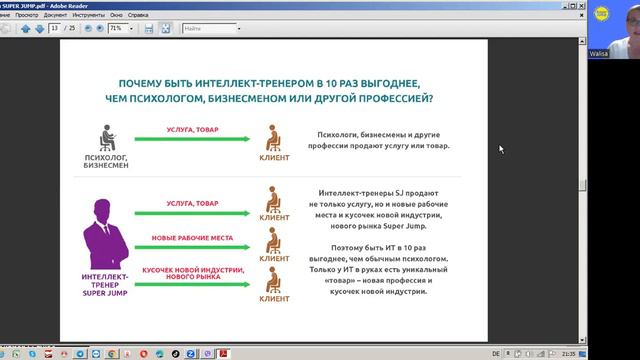This screenshot has height=360, width=640.
Task: Click the Find search box
Action: (209, 29)
